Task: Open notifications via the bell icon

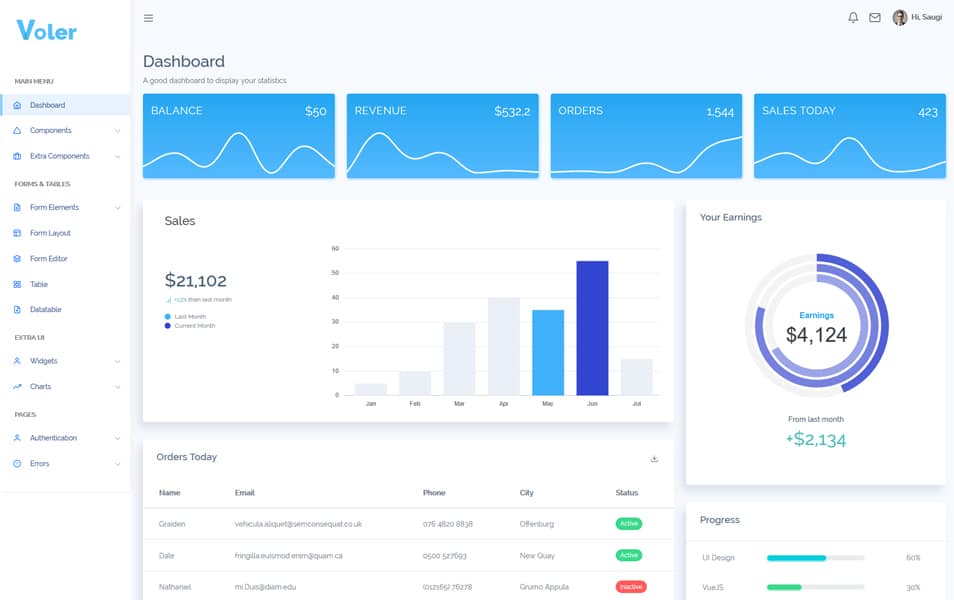Action: (853, 17)
